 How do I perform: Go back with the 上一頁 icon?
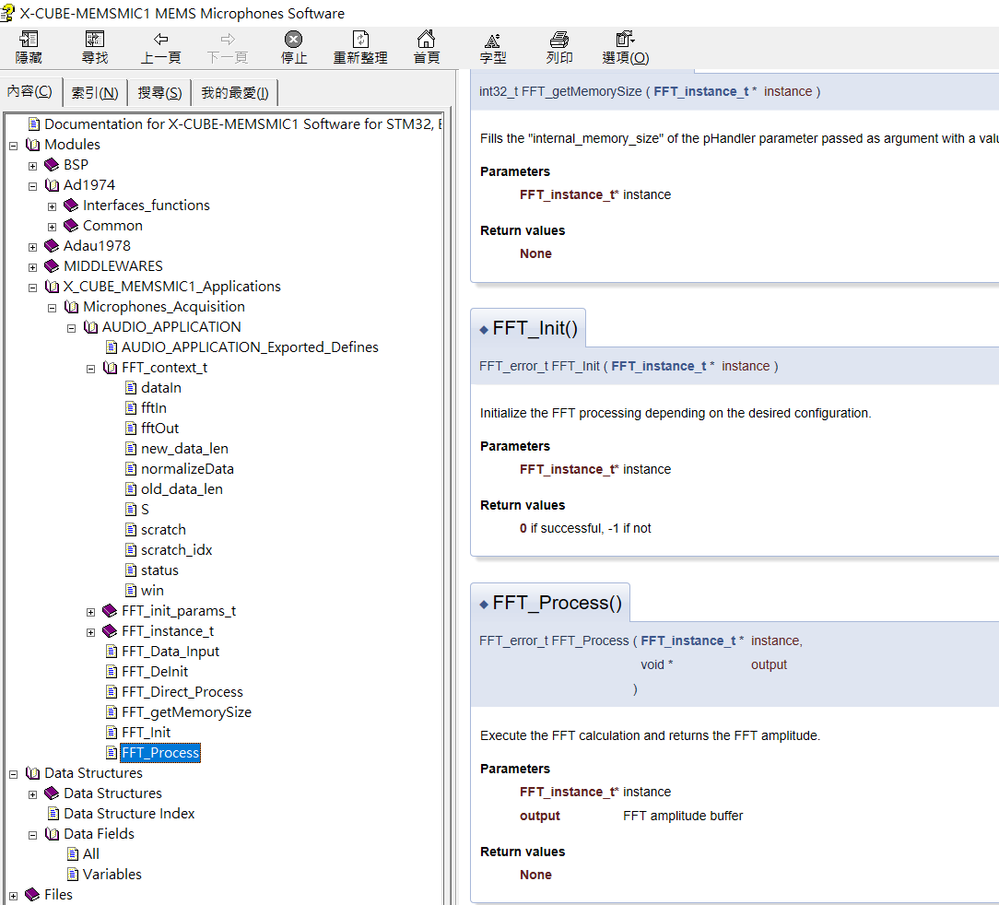coord(161,39)
